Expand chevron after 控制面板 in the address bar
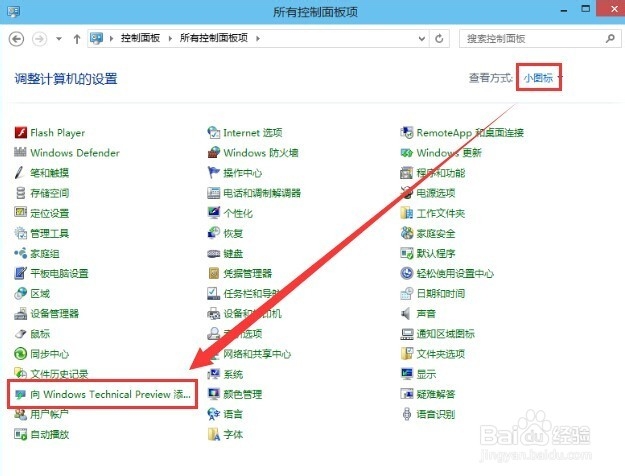The image size is (625, 476). pos(170,38)
